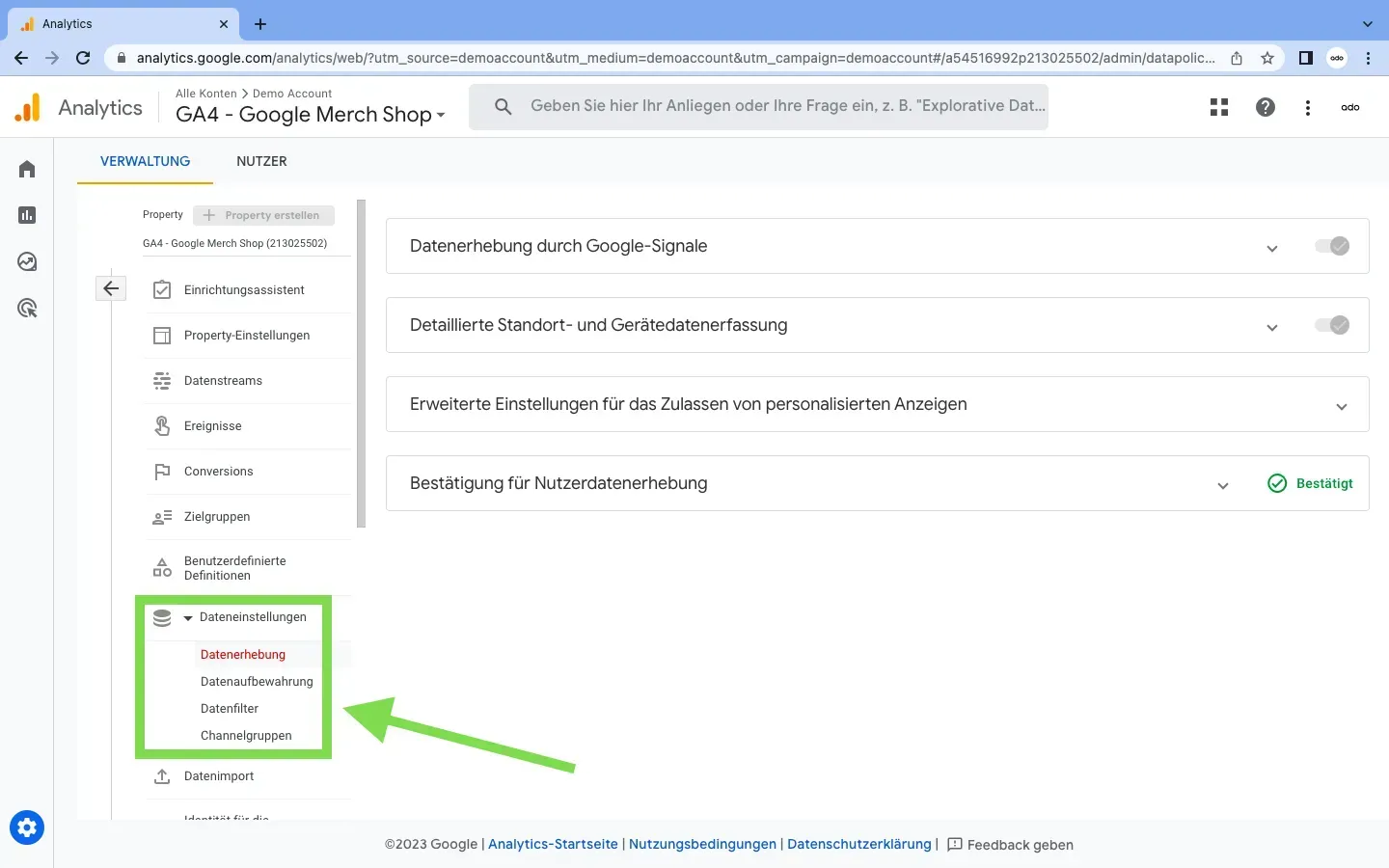Click the Einrichtungsassistent checklist icon

162,289
